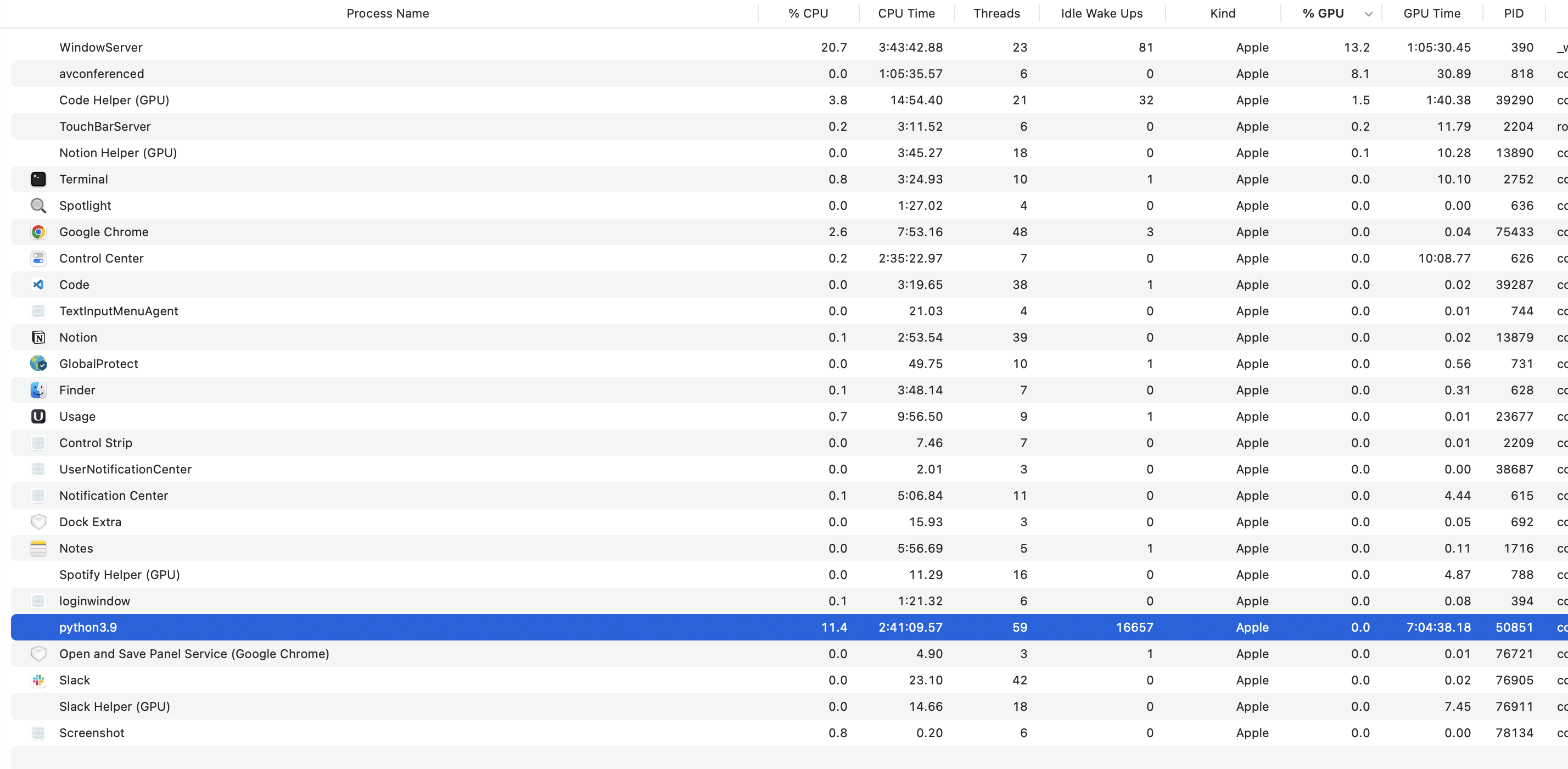Sort by CPU Time column header
The height and width of the screenshot is (769, 1568).
tap(906, 13)
